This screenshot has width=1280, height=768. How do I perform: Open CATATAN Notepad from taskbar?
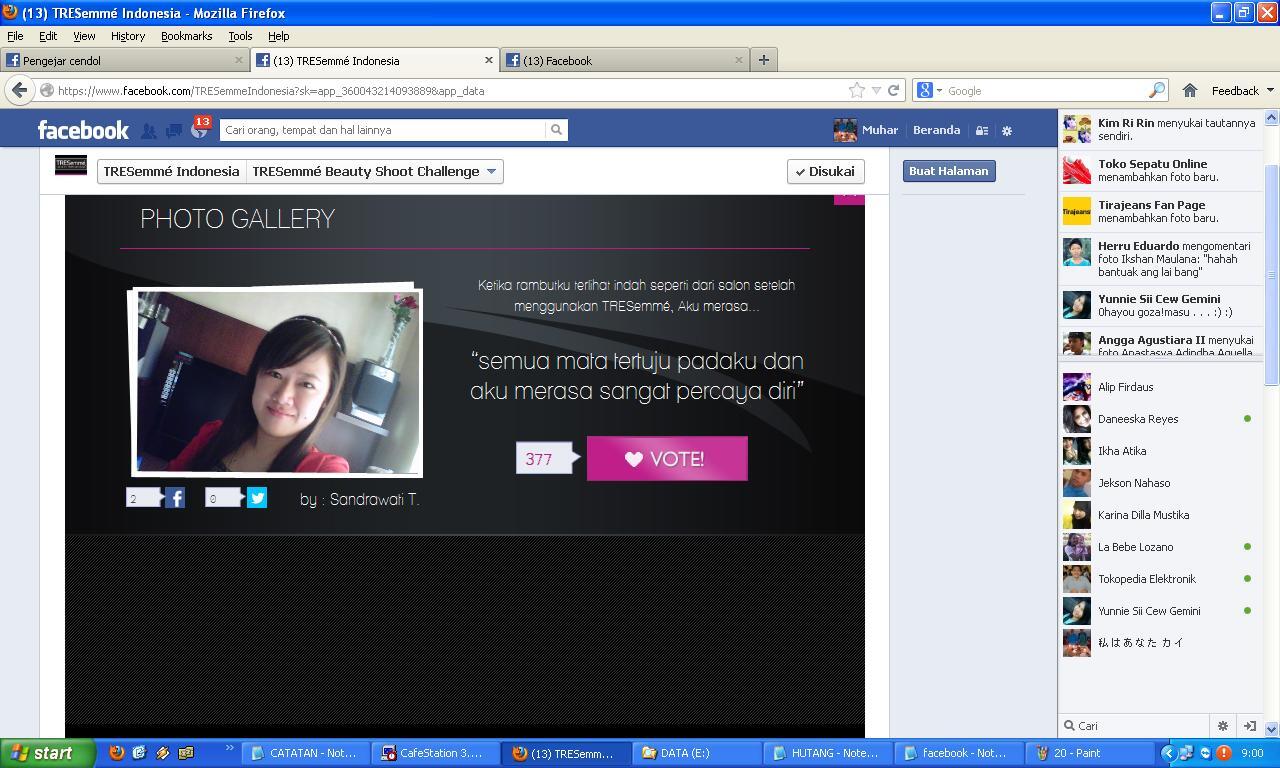click(x=304, y=753)
